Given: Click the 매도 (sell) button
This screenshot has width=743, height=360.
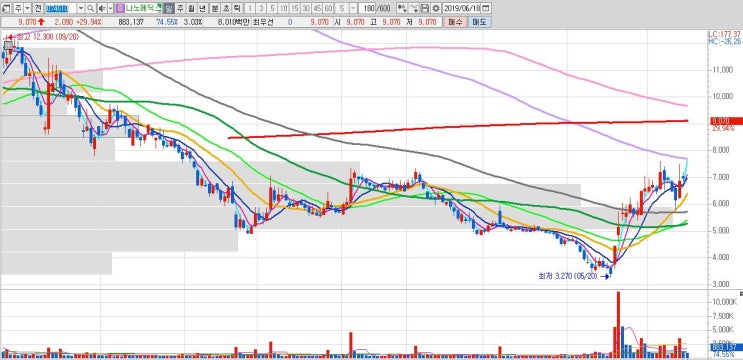Looking at the screenshot, I should coord(480,22).
